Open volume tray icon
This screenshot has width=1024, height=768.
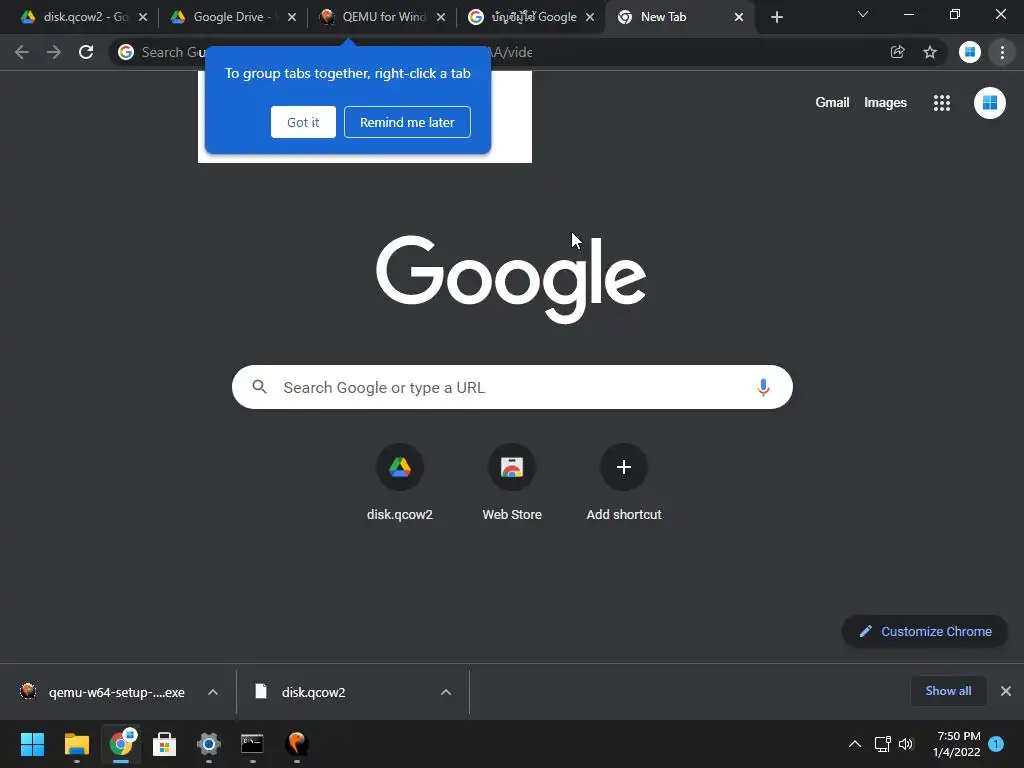coord(906,744)
